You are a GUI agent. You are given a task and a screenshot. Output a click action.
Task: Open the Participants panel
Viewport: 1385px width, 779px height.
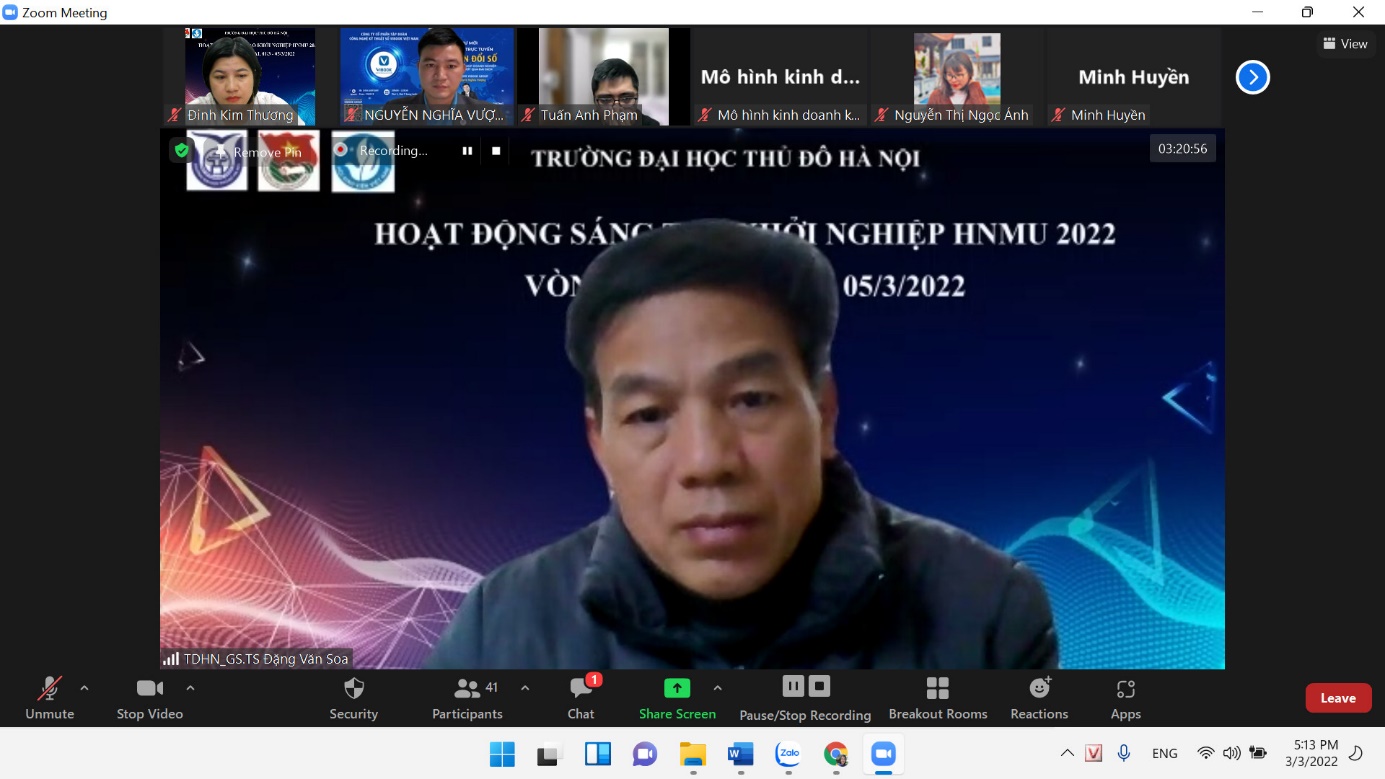(467, 698)
